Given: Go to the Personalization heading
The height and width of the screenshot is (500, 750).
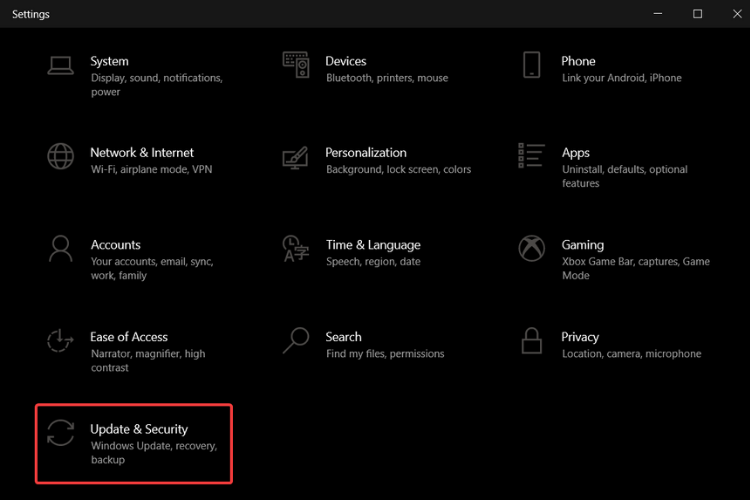Looking at the screenshot, I should click(x=366, y=153).
